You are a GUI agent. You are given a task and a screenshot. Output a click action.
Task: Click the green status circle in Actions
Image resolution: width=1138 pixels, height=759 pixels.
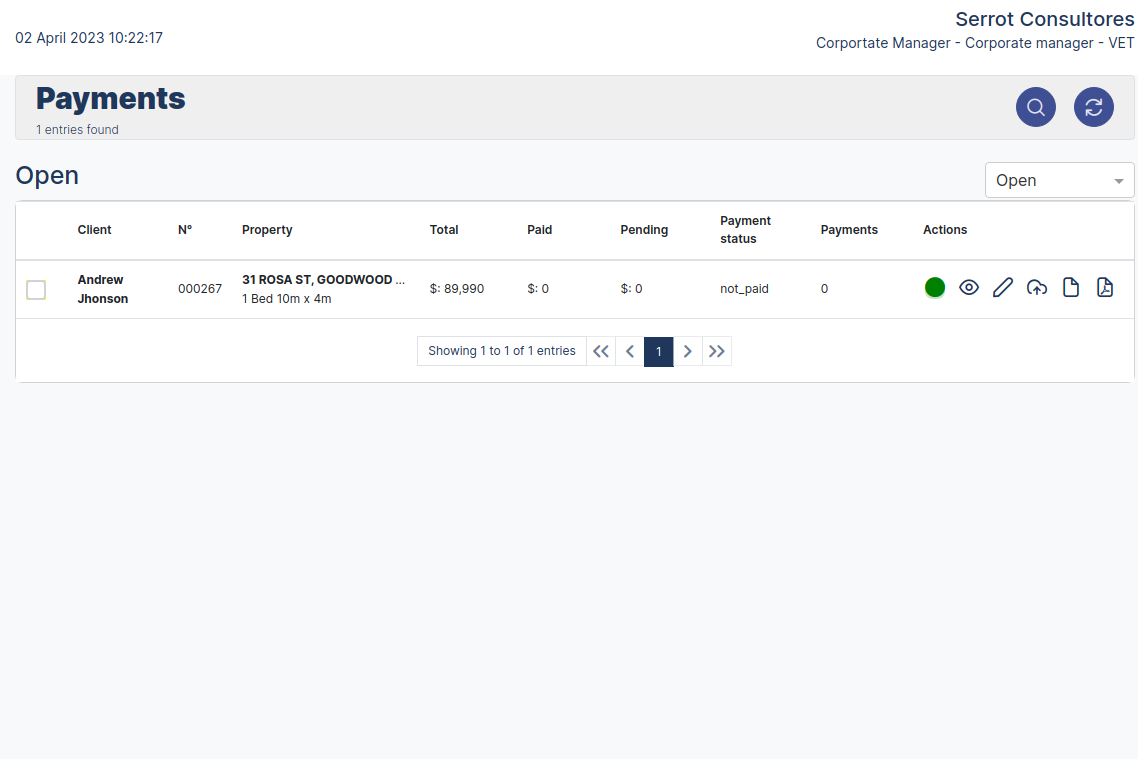pyautogui.click(x=935, y=288)
